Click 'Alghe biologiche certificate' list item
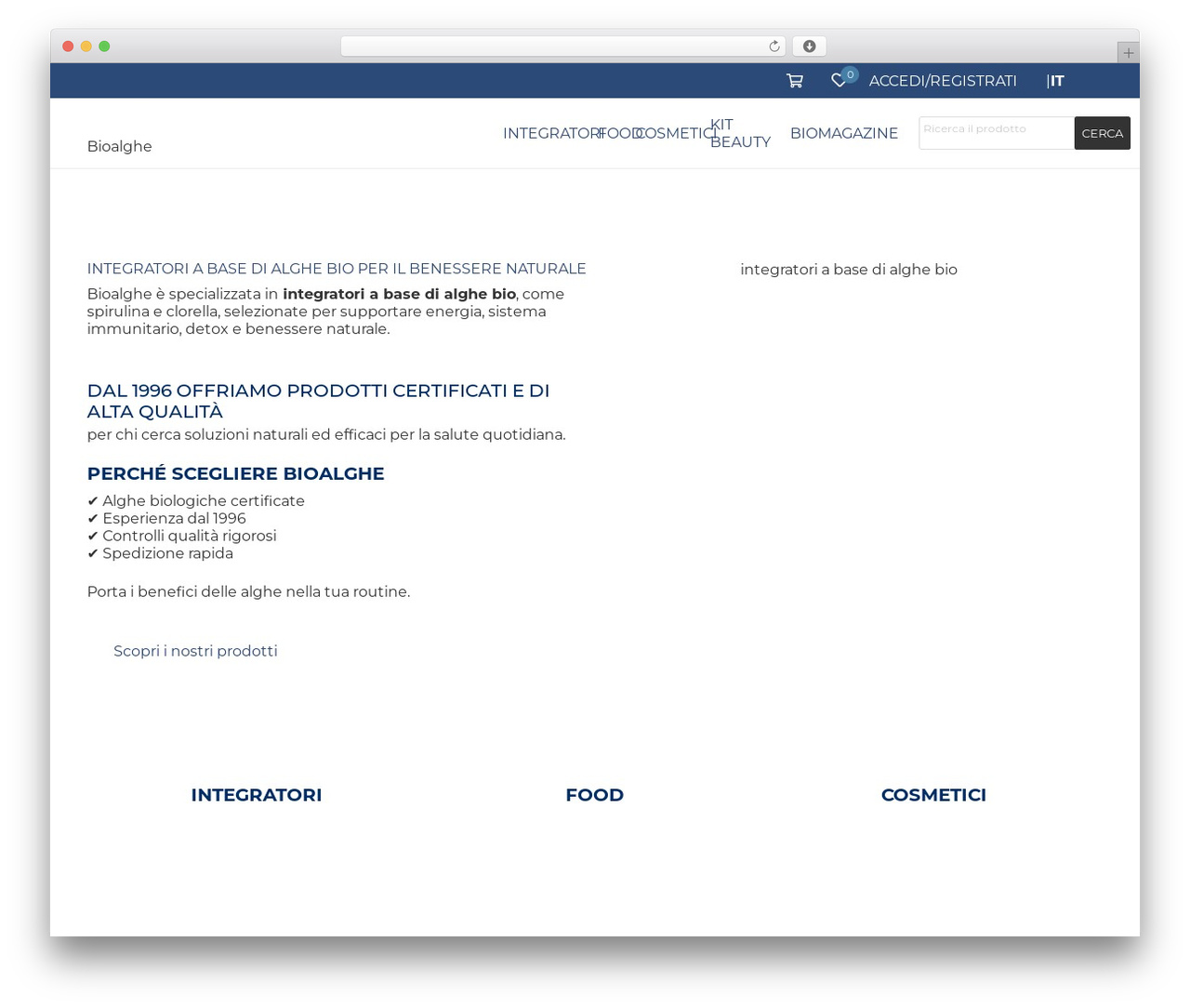Viewport: 1190px width, 1008px height. [x=196, y=501]
